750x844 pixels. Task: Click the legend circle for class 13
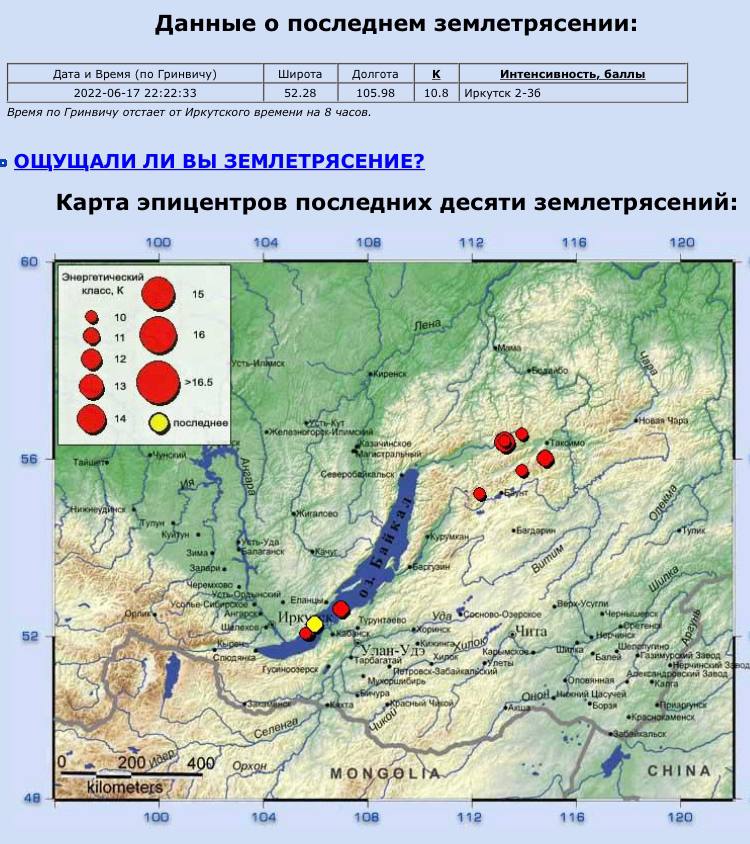(x=92, y=386)
